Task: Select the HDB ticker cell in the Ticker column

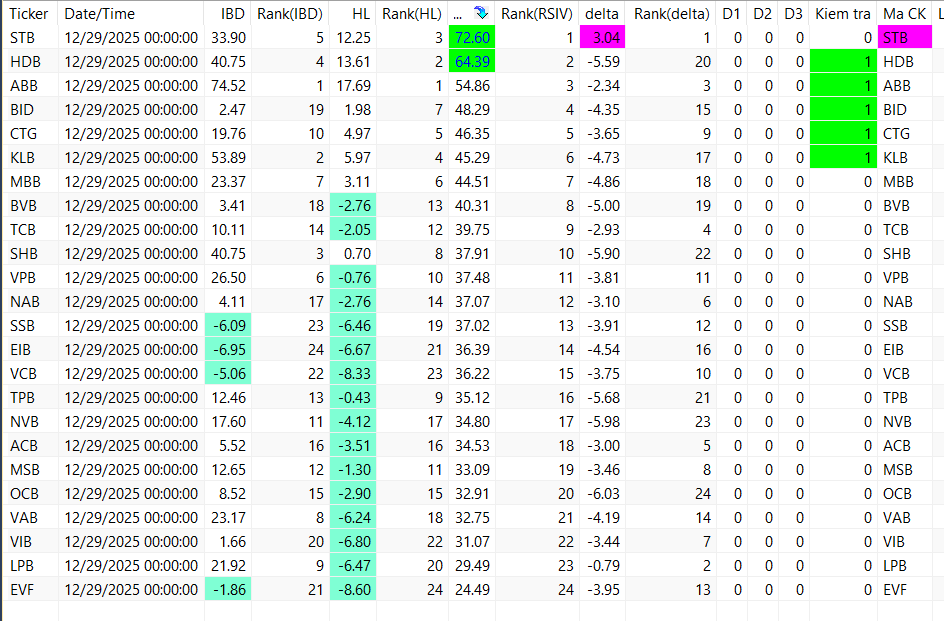Action: click(x=30, y=61)
